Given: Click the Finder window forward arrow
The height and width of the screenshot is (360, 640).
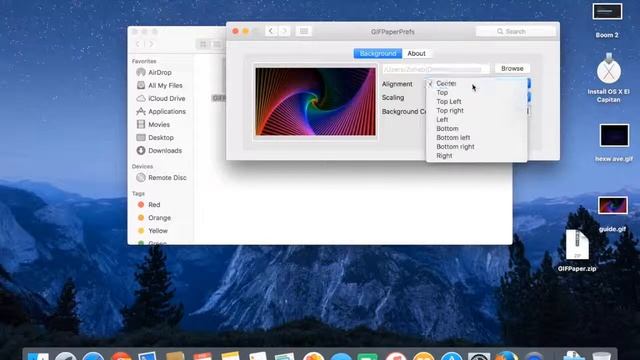Looking at the screenshot, I should pos(151,44).
